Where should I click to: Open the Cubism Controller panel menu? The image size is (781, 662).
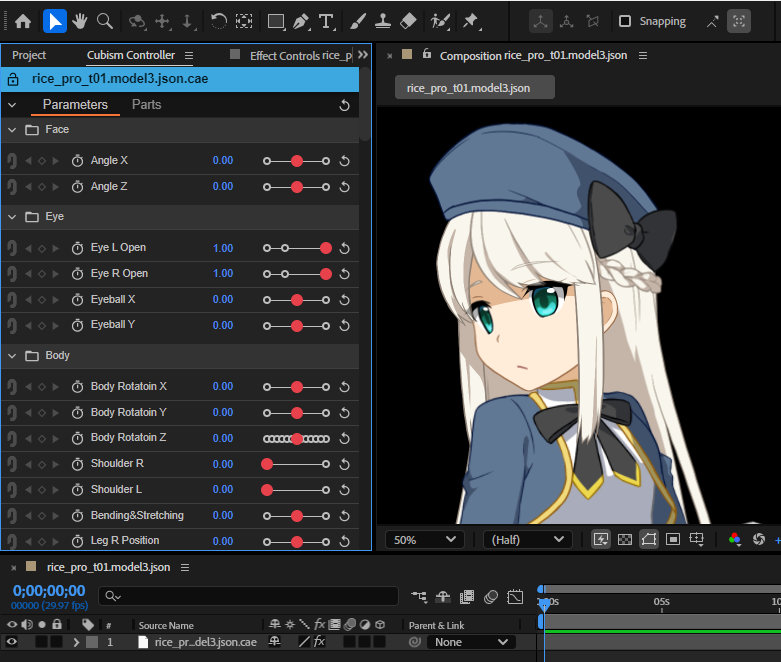[189, 56]
